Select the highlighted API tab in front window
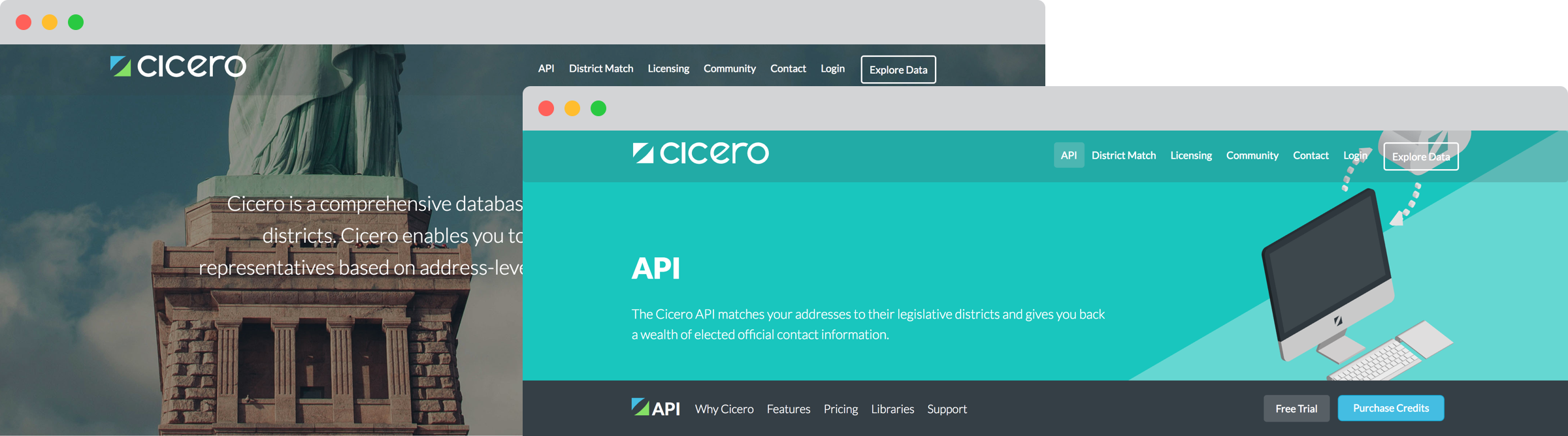The width and height of the screenshot is (1568, 436). click(x=1069, y=155)
